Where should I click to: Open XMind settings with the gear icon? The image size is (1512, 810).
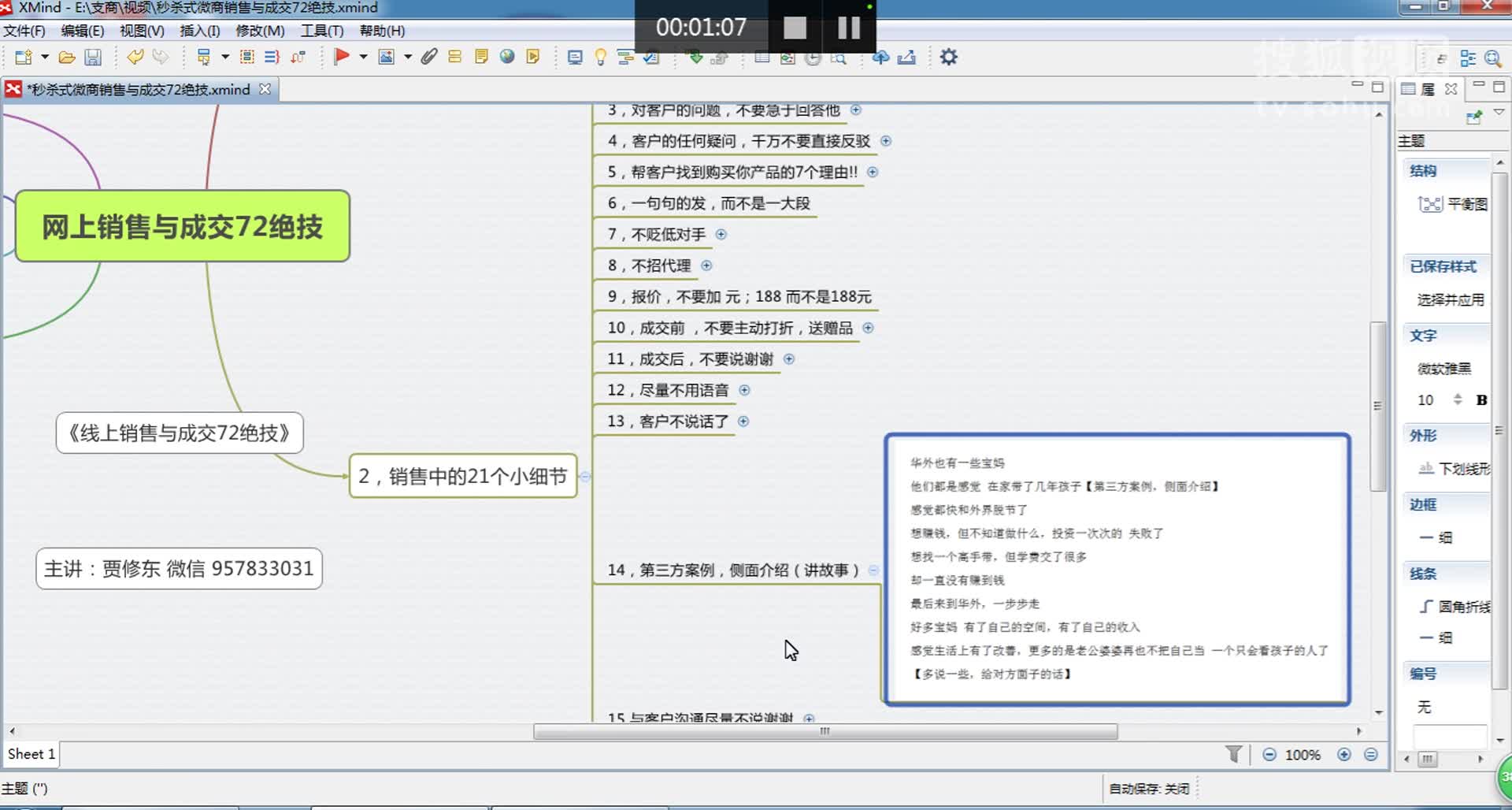(949, 57)
